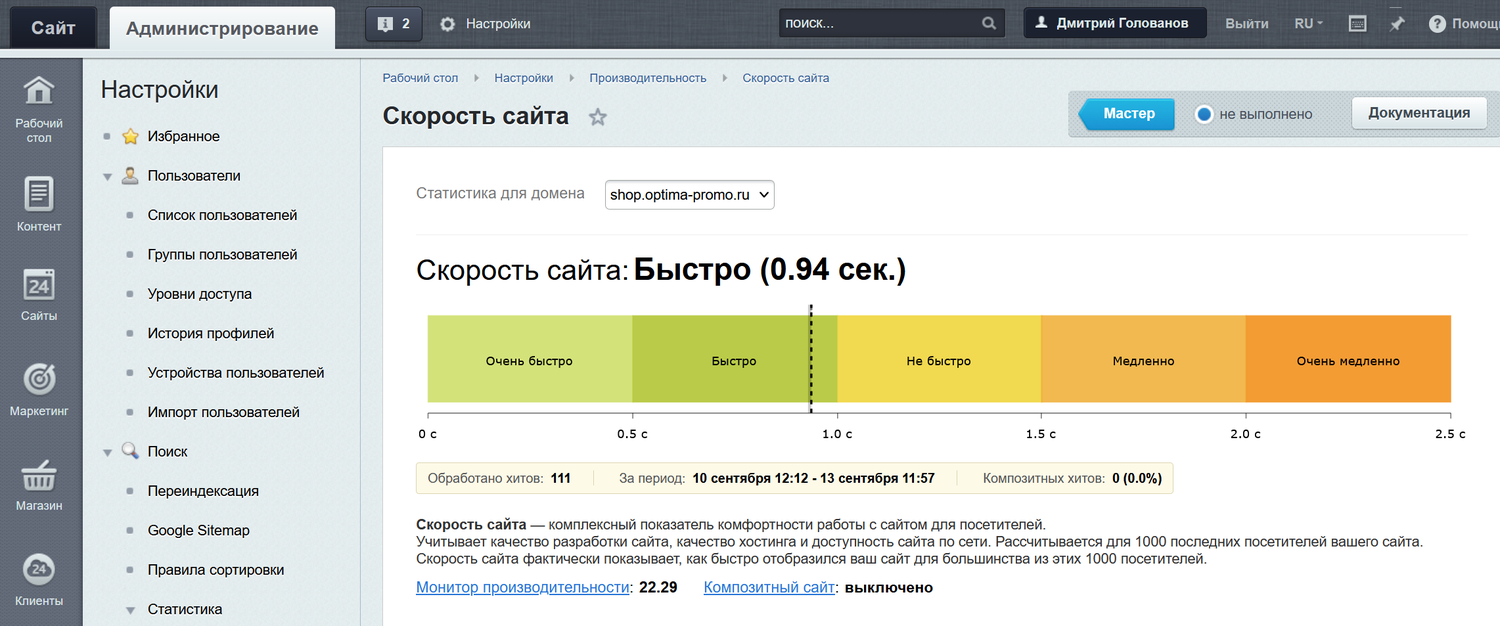Open the Контент section icon
Screen dimensions: 1500x626
pos(39,194)
